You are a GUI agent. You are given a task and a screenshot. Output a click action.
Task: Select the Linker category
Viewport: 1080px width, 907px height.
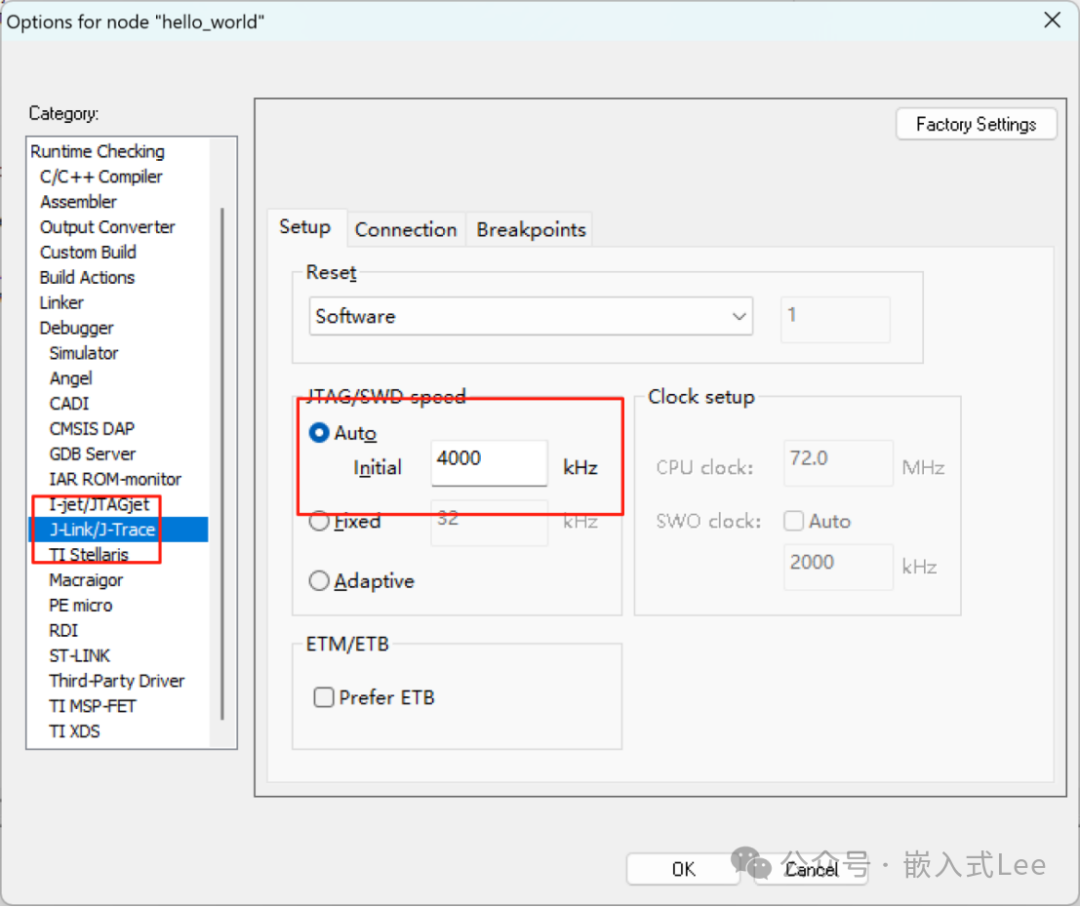click(60, 302)
